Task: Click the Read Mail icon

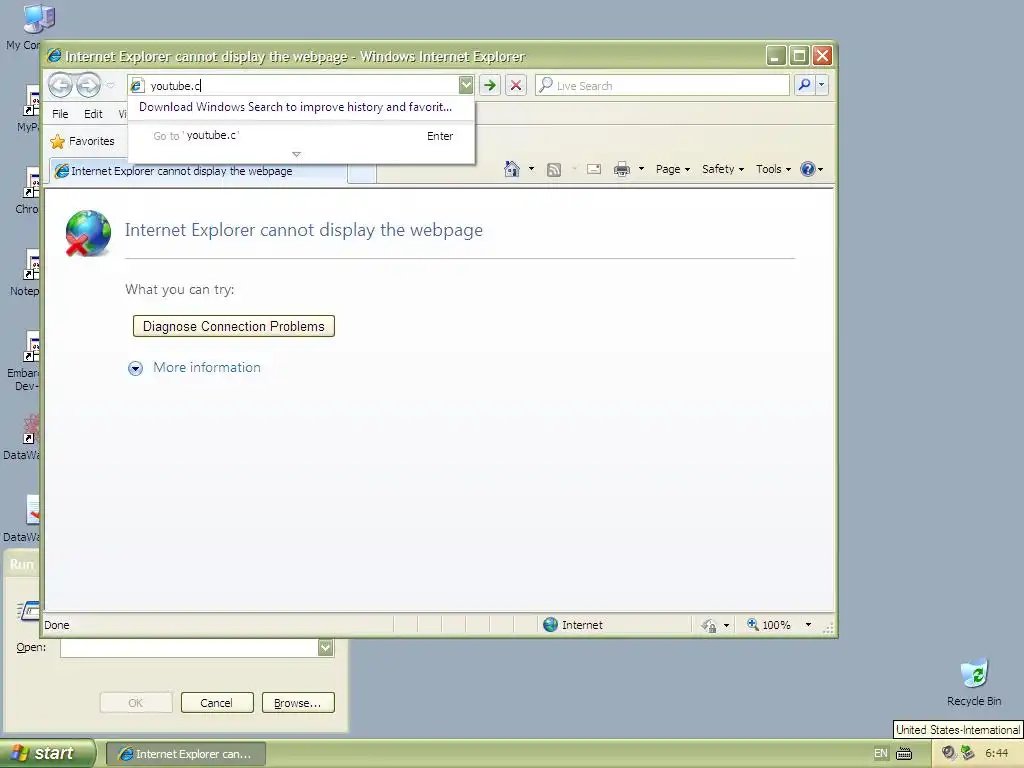Action: click(594, 169)
